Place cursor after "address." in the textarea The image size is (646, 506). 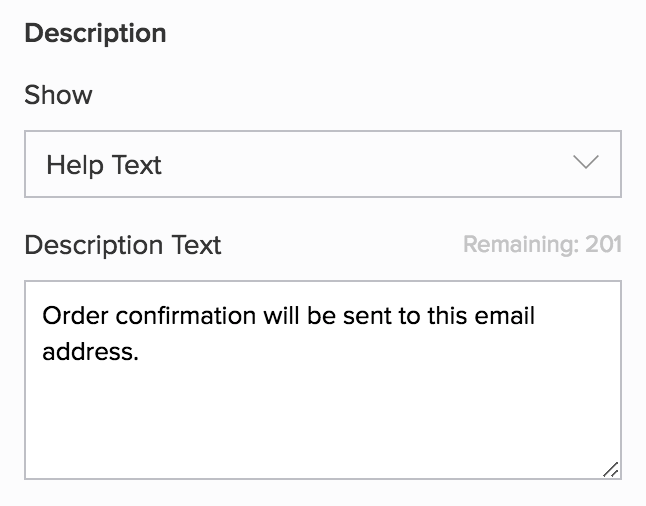138,352
